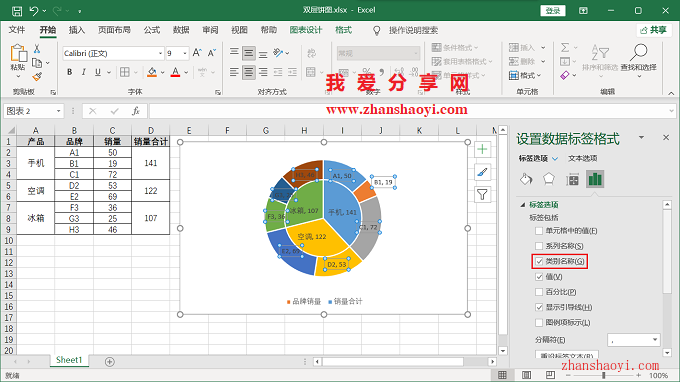Click the Paste clipboard icon
This screenshot has height=382, width=680.
pos(18,53)
